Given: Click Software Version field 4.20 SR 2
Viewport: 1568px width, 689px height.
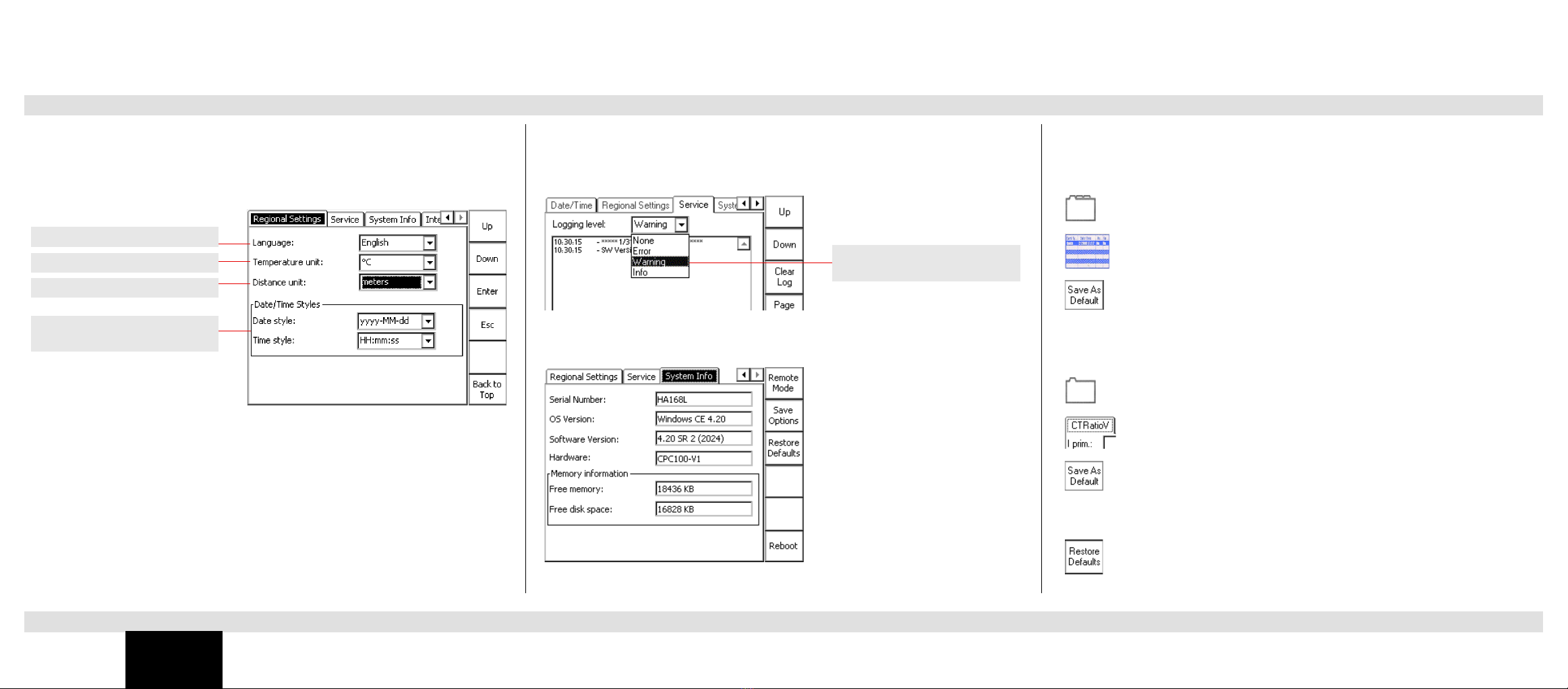Looking at the screenshot, I should [703, 439].
